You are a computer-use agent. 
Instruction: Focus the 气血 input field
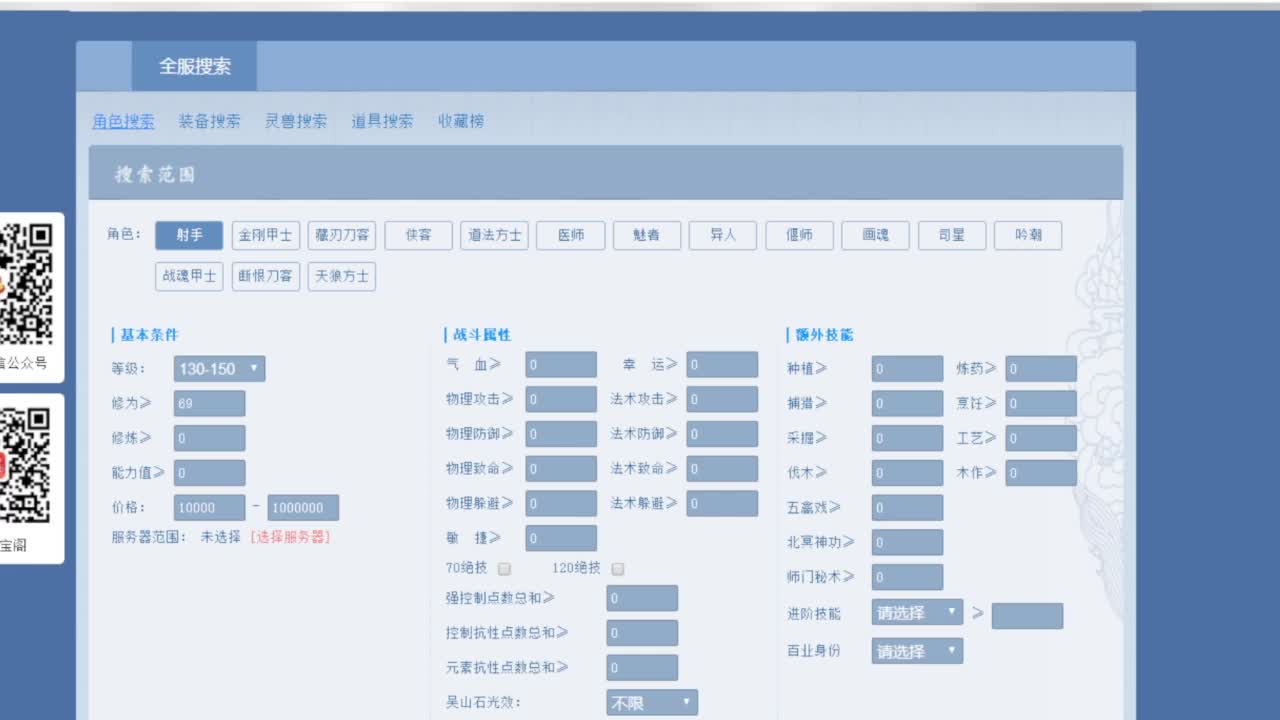(561, 365)
